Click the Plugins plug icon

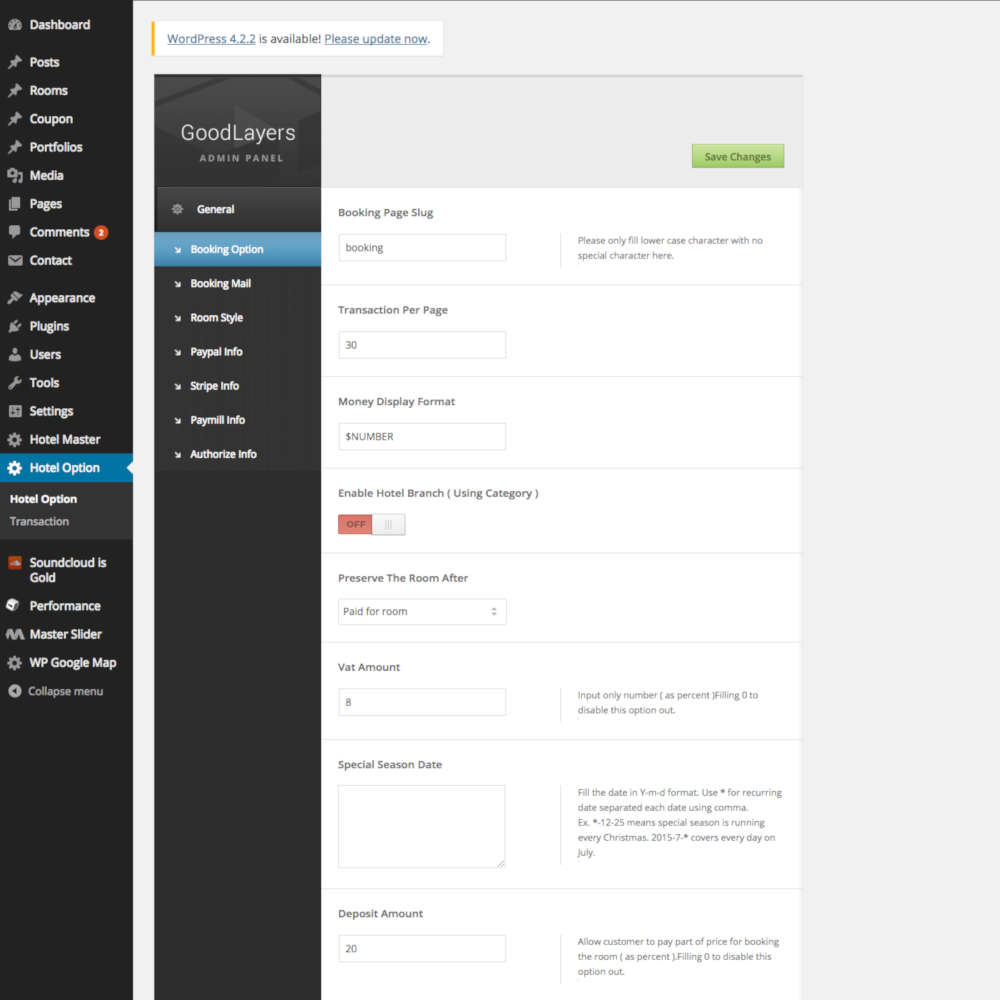pos(15,326)
